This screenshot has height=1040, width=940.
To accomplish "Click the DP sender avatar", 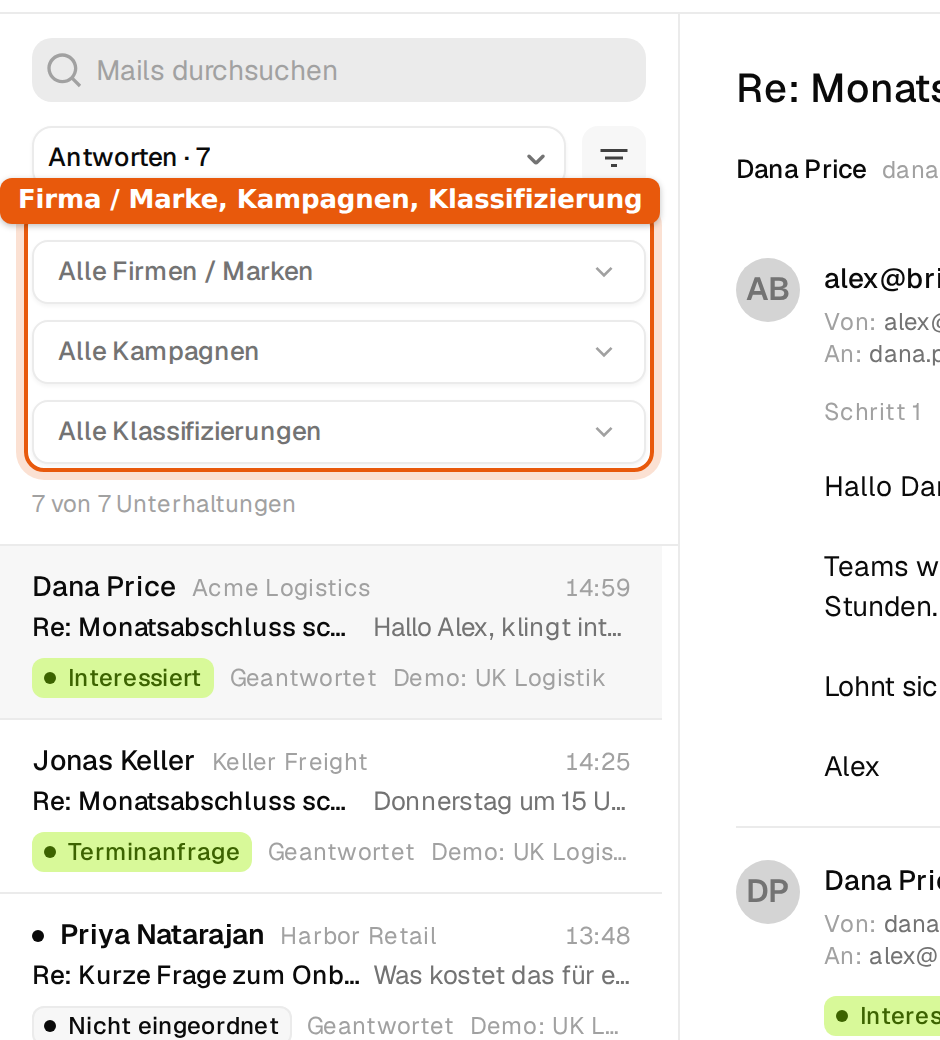I will click(768, 891).
